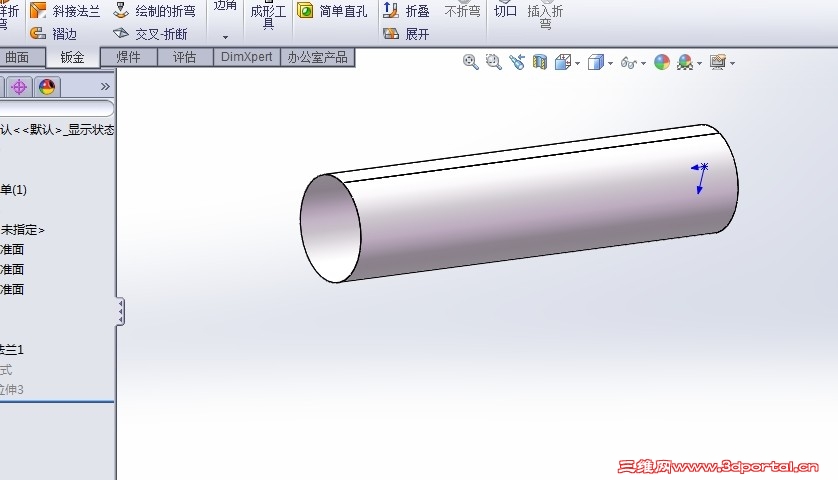Select the 法兰1 feature in tree
The width and height of the screenshot is (838, 480).
click(x=12, y=350)
